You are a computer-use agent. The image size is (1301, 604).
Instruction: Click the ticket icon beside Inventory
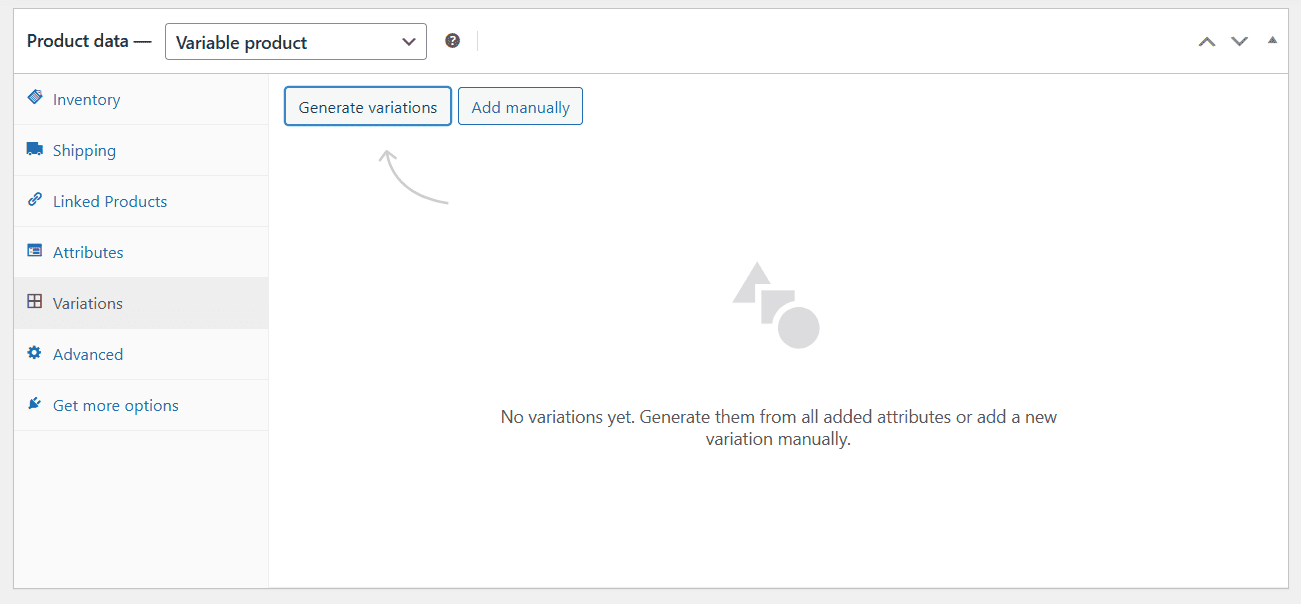tap(35, 98)
